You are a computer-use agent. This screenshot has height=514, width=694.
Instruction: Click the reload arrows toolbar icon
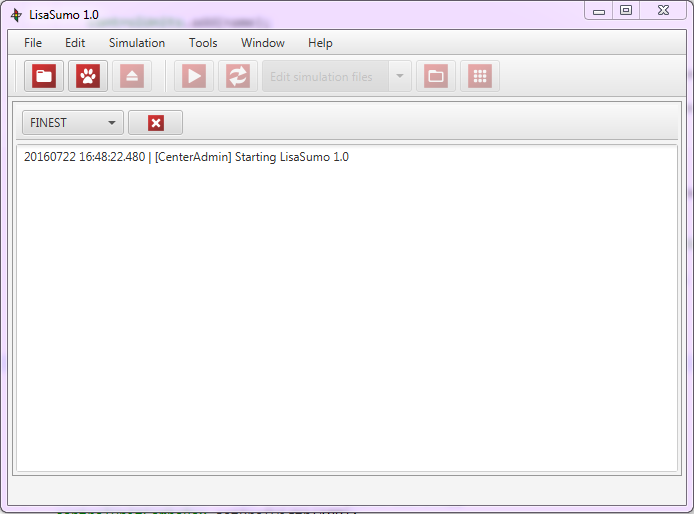coord(238,76)
